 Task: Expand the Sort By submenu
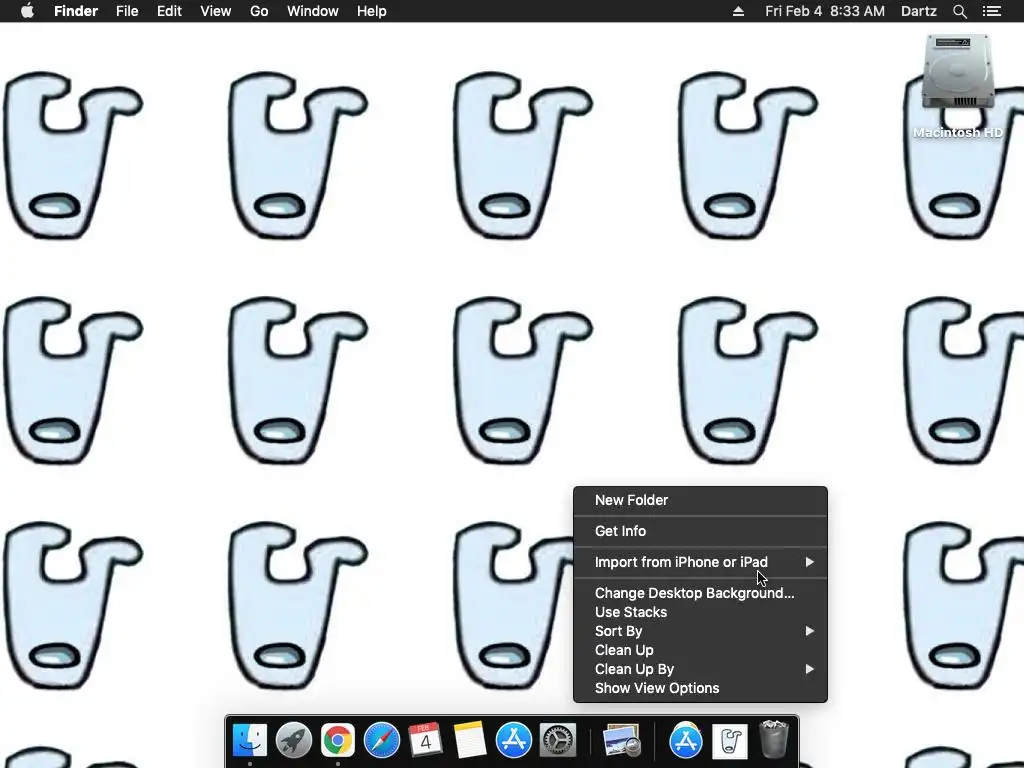coord(700,631)
